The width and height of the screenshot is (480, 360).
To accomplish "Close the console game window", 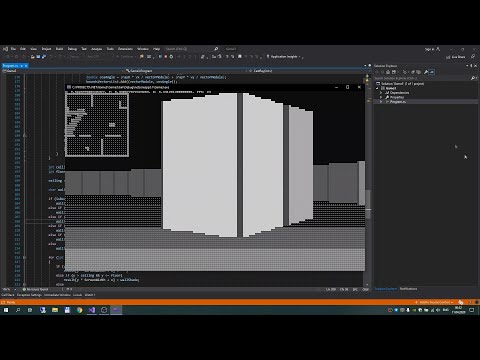I will coord(359,87).
